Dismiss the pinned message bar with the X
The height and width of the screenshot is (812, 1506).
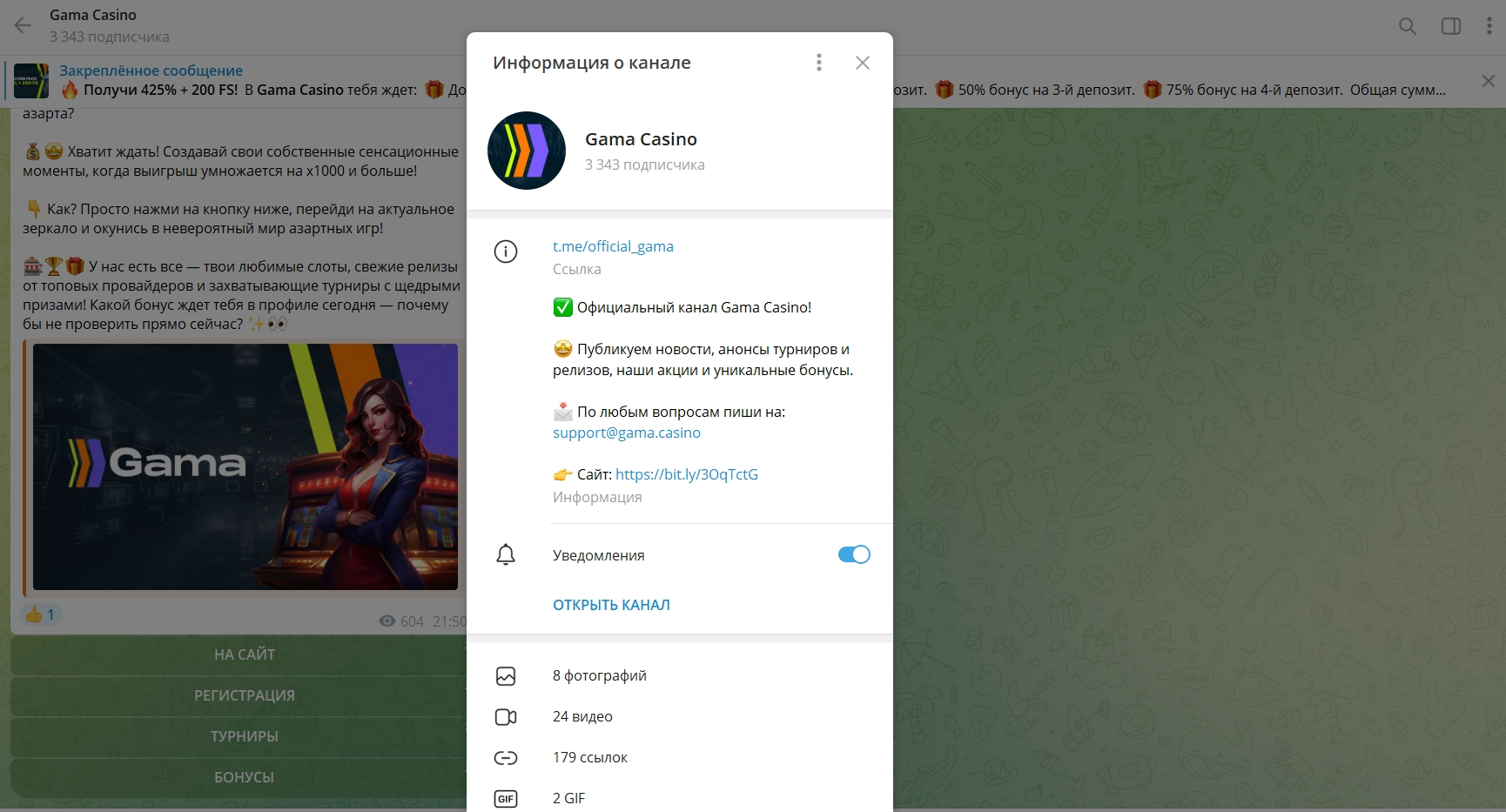1489,81
